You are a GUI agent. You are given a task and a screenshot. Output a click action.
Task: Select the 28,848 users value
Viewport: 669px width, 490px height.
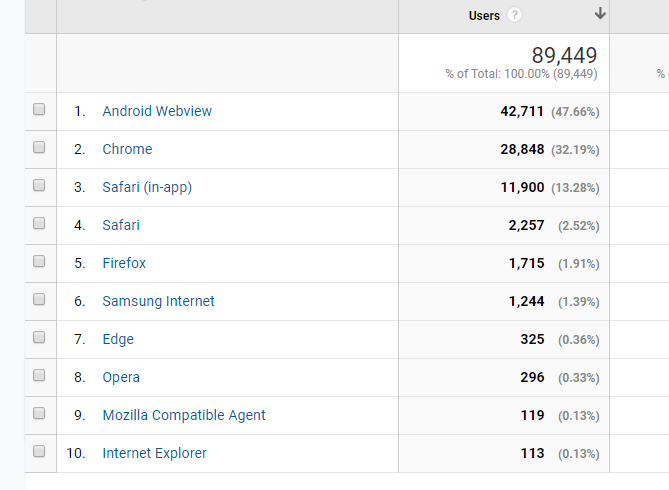point(522,149)
